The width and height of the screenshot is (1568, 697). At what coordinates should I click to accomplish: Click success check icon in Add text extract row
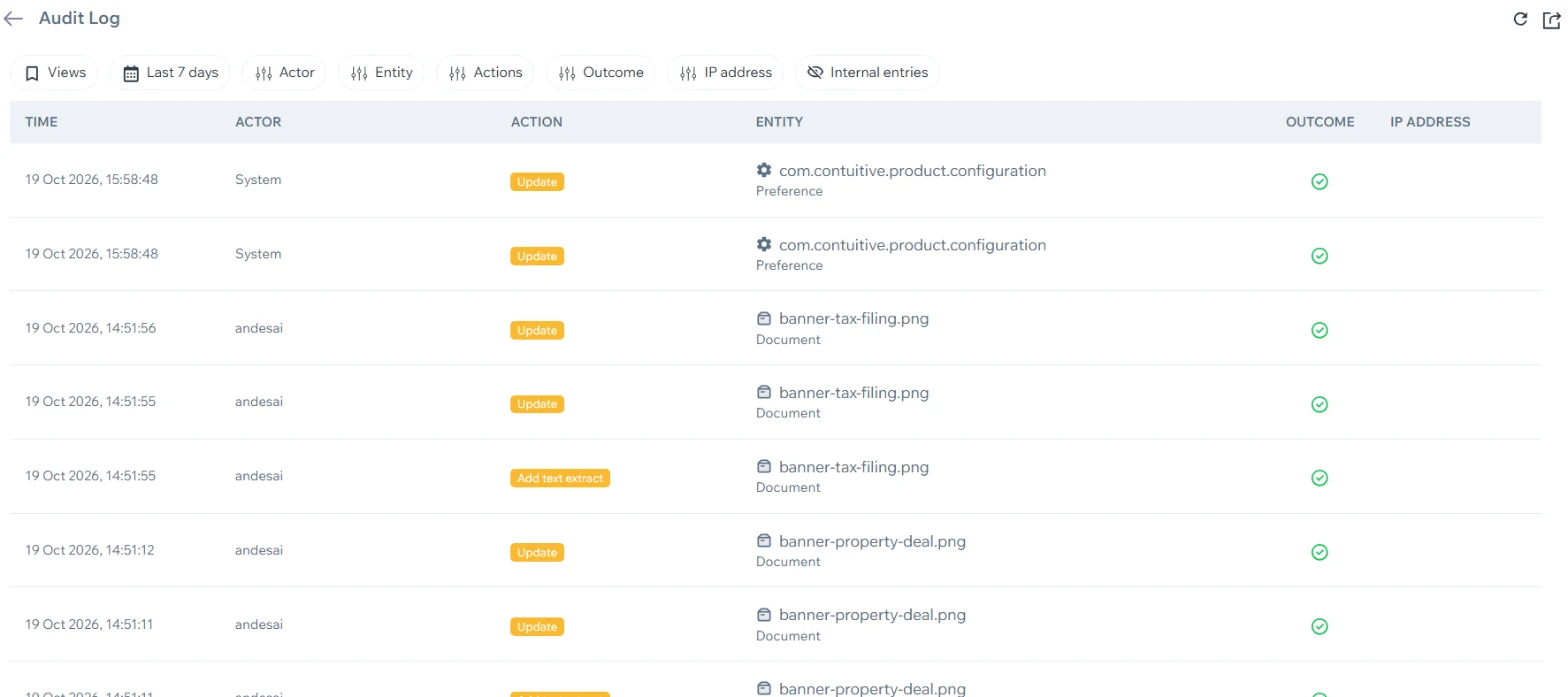pyautogui.click(x=1319, y=478)
